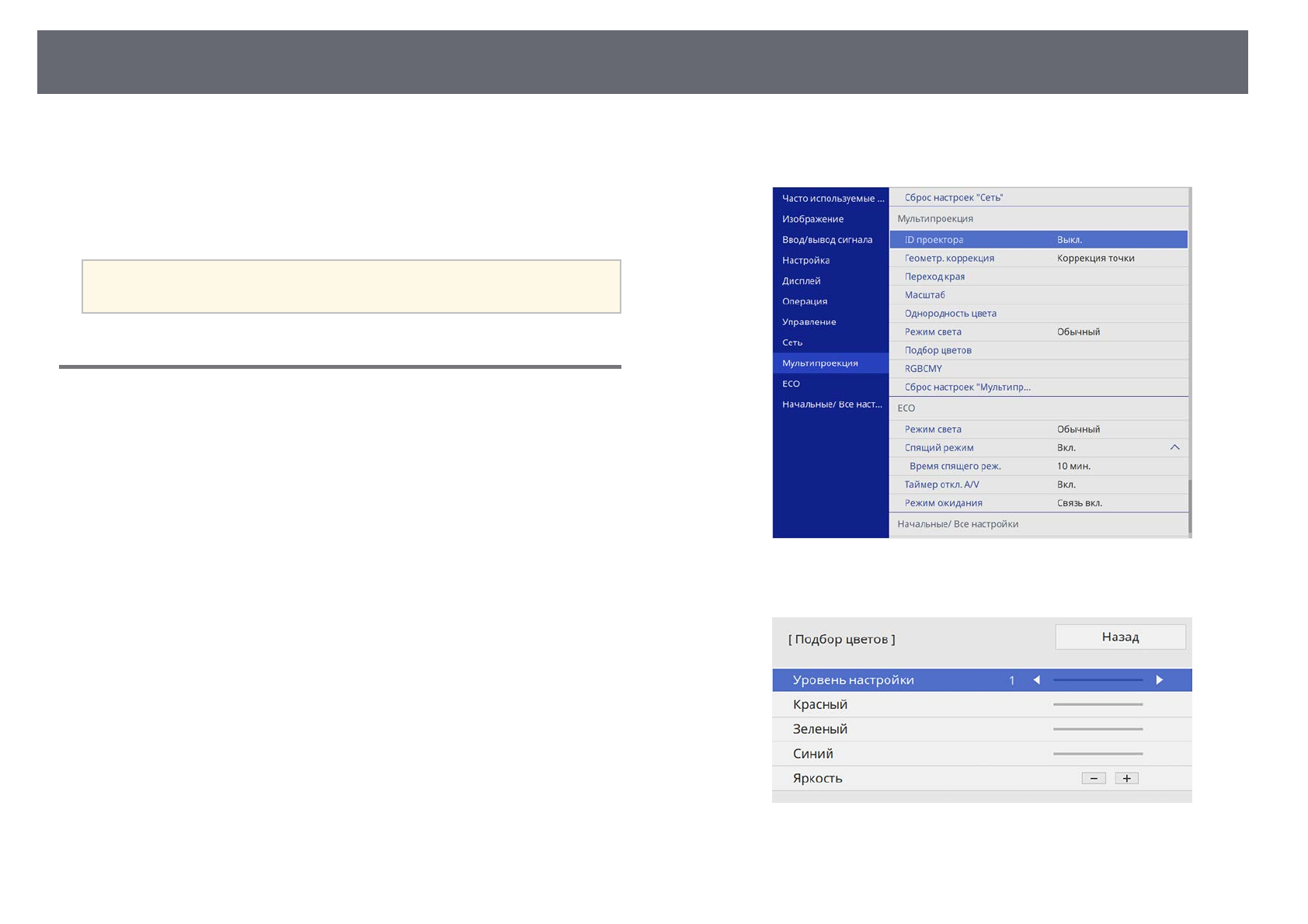The image size is (1308, 924).
Task: Adjust the Красный color slider
Action: [x=1097, y=704]
